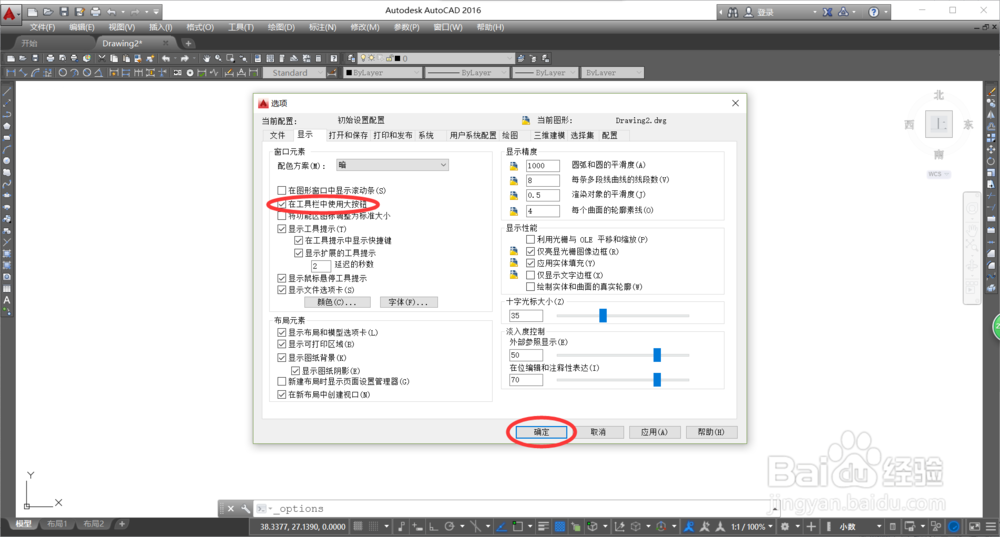Click the Save disk icon in quick access toolbar
The width and height of the screenshot is (1000, 537).
coord(64,12)
